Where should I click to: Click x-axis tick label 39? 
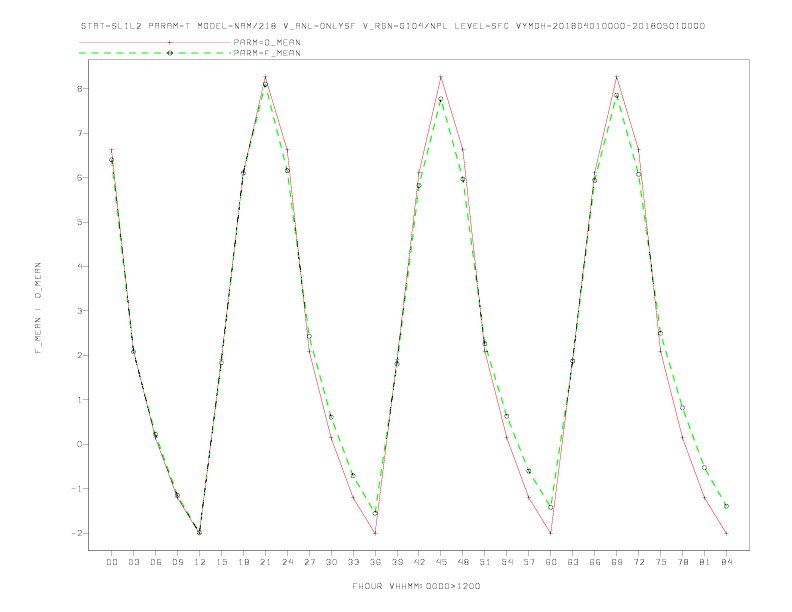[397, 562]
